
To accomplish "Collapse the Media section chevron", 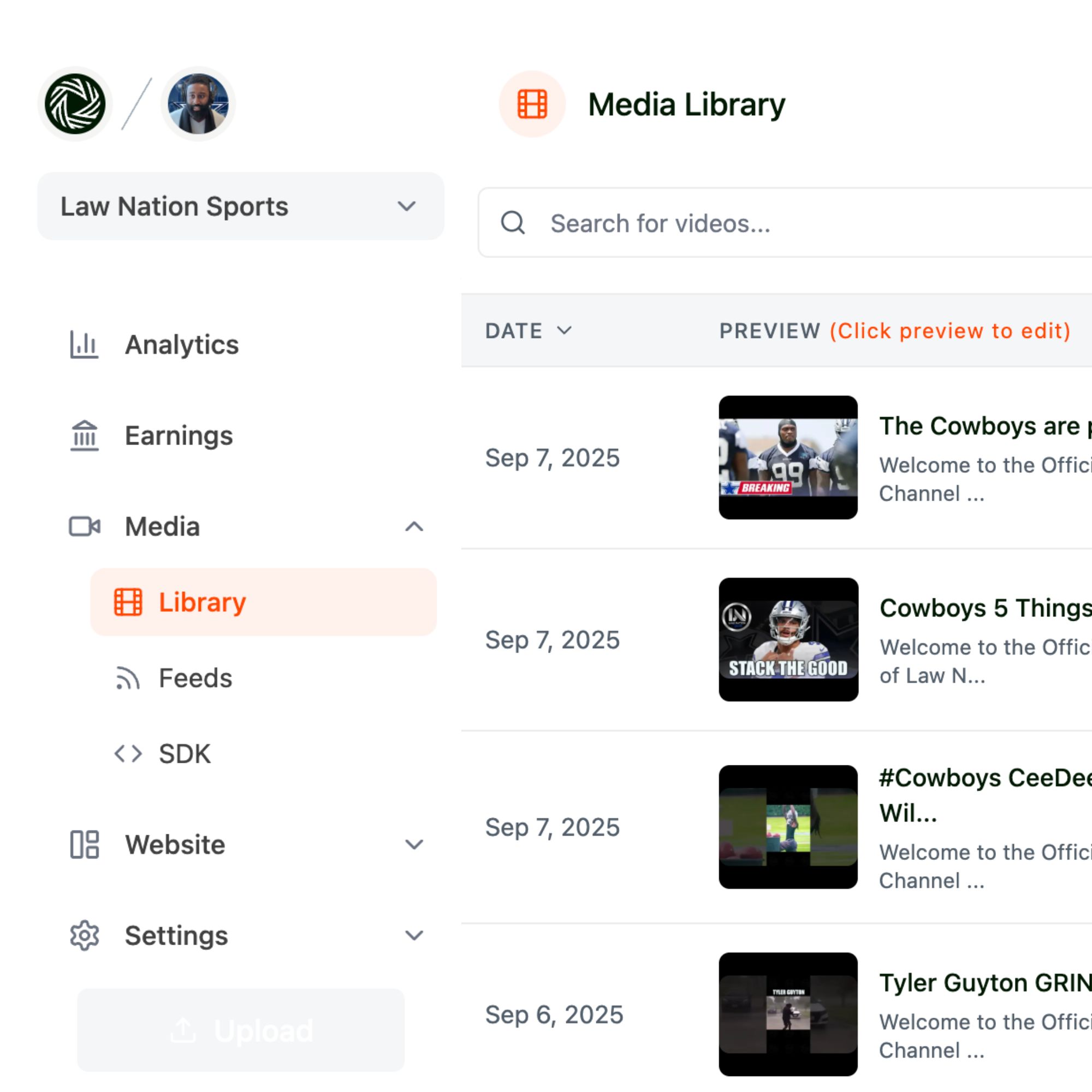I will (414, 527).
